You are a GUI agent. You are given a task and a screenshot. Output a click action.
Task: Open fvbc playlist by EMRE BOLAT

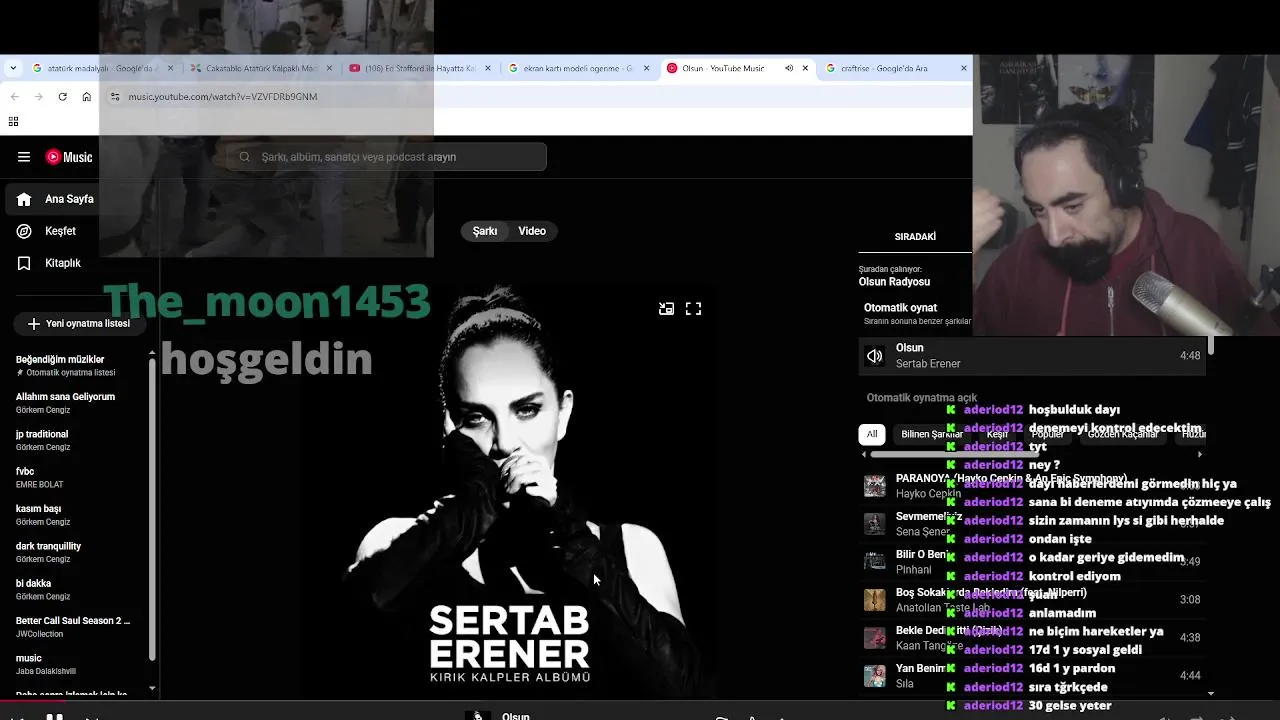tap(40, 478)
